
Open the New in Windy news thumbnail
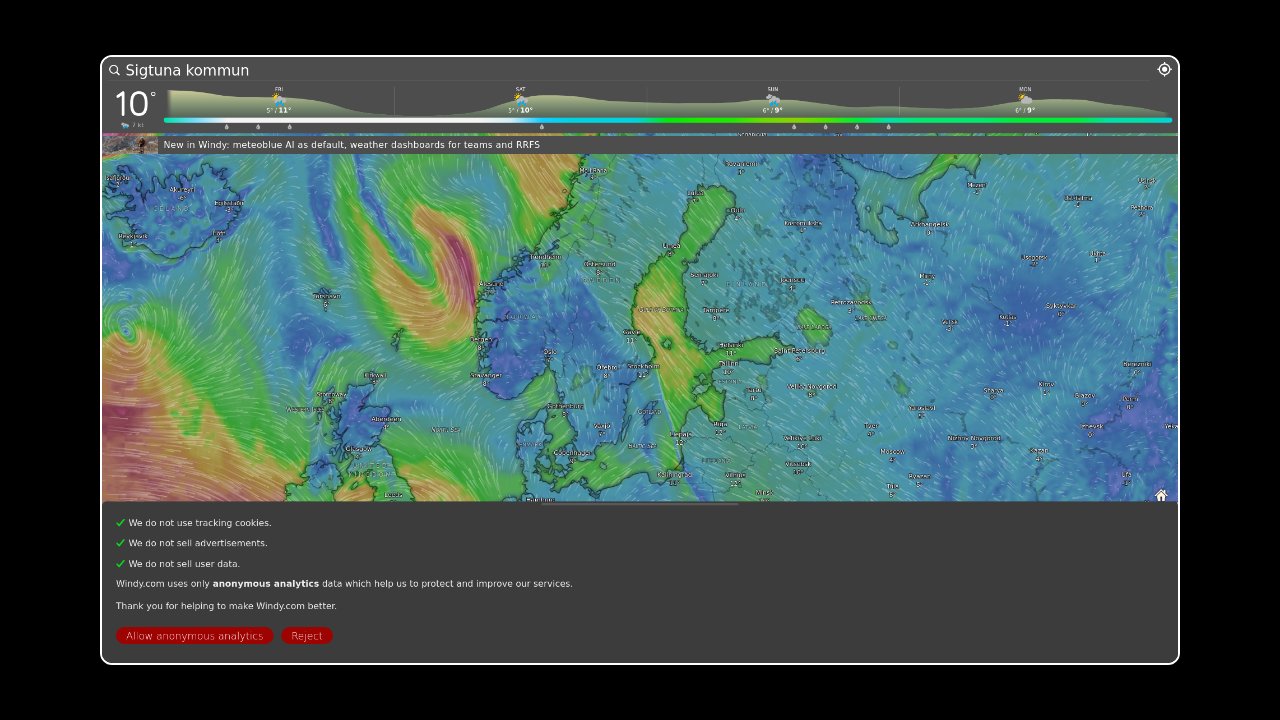point(130,144)
